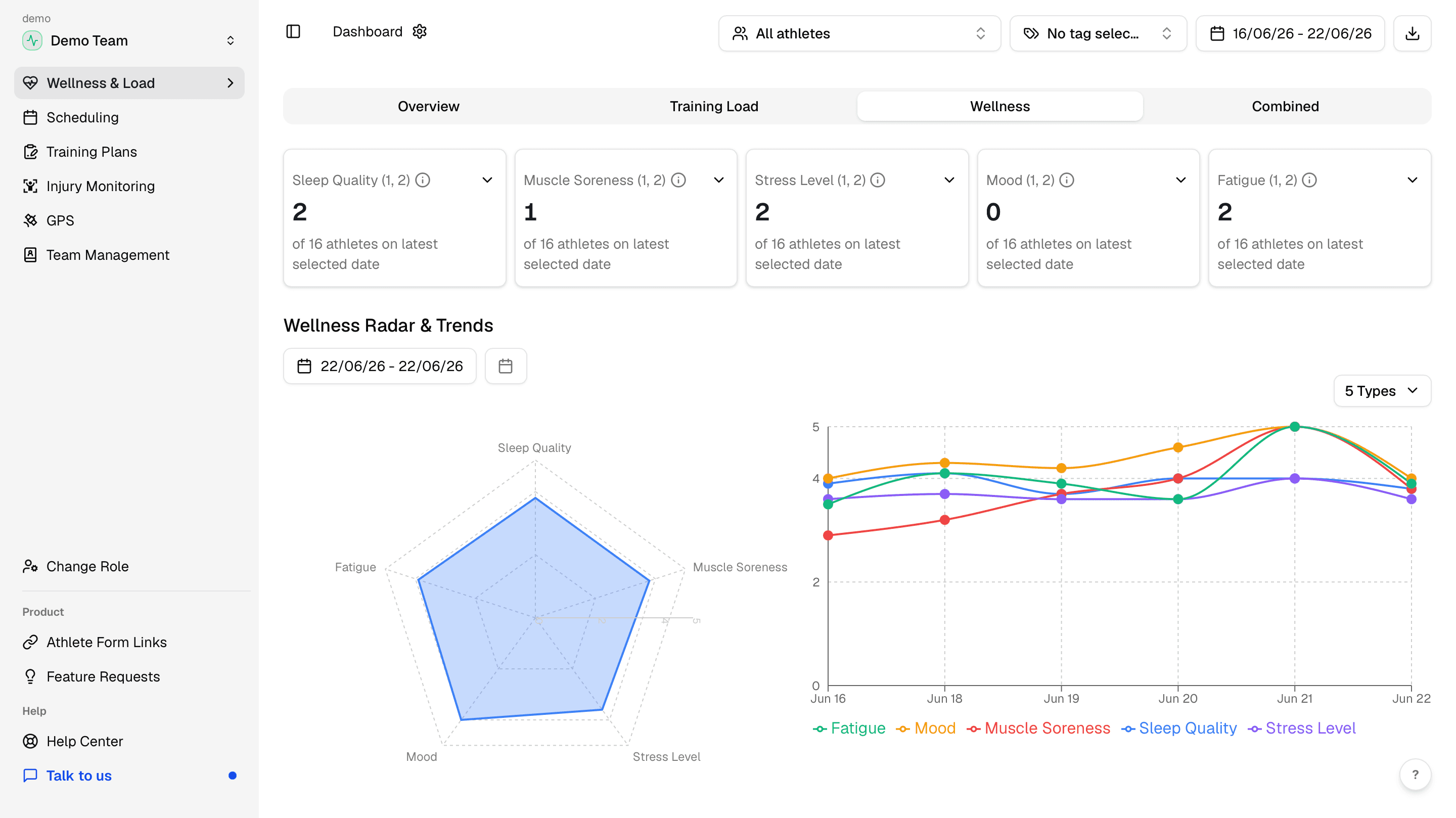This screenshot has height=818, width=1456.
Task: Open Team Management in the sidebar
Action: pos(129,255)
